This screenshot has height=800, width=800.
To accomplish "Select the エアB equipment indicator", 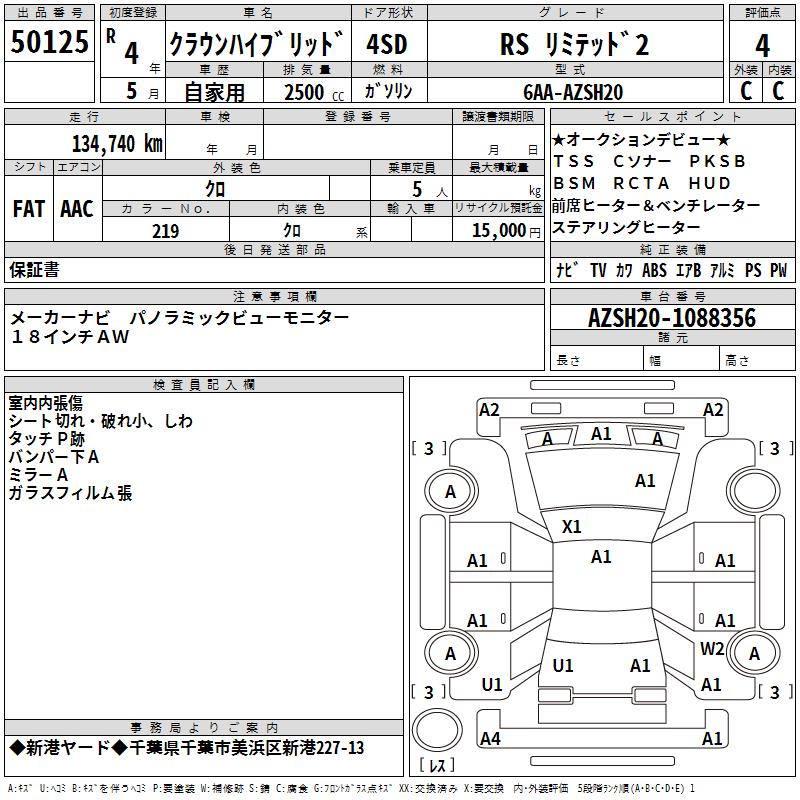I will point(688,270).
